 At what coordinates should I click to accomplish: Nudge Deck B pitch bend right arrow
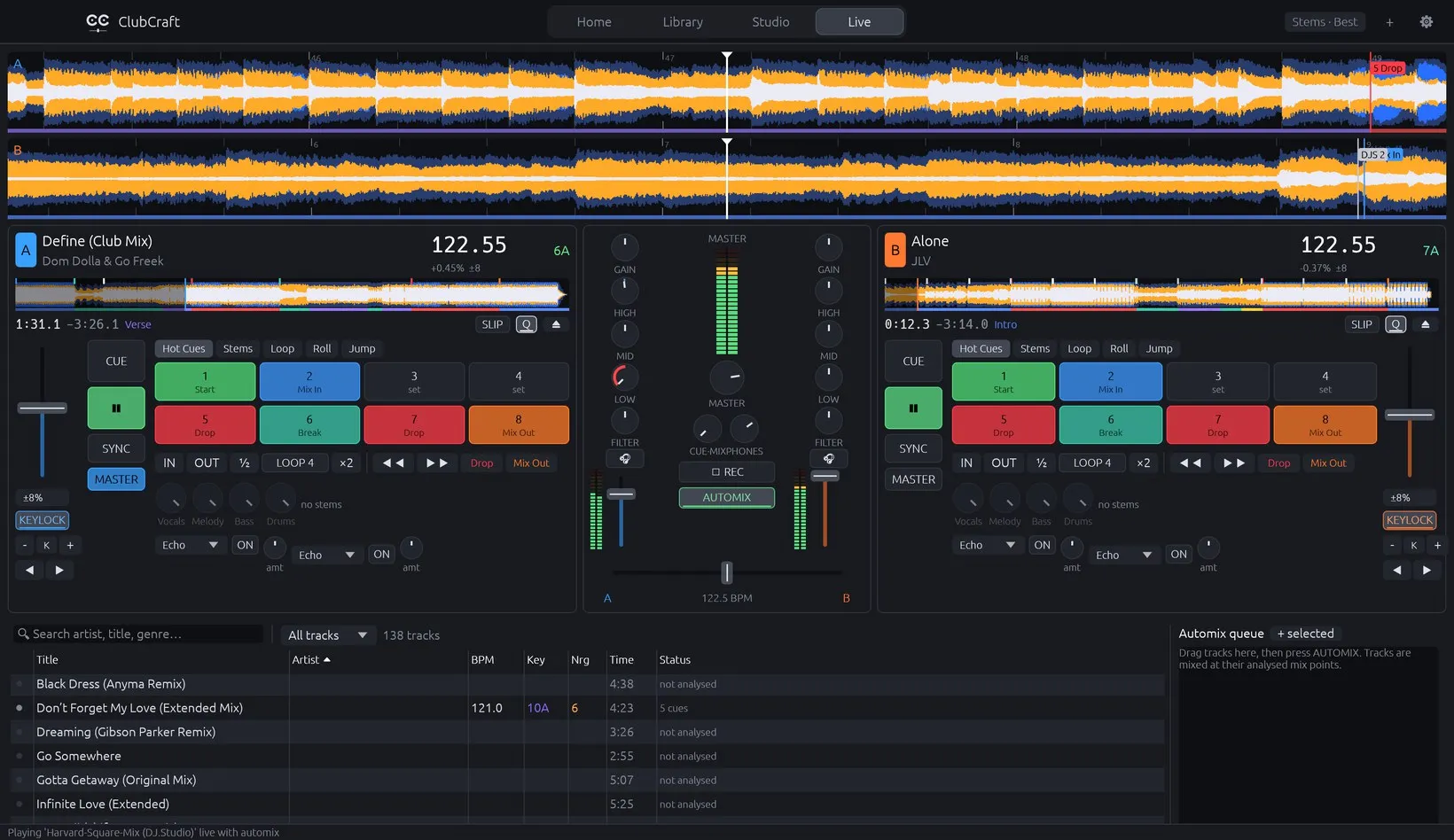pos(1427,570)
